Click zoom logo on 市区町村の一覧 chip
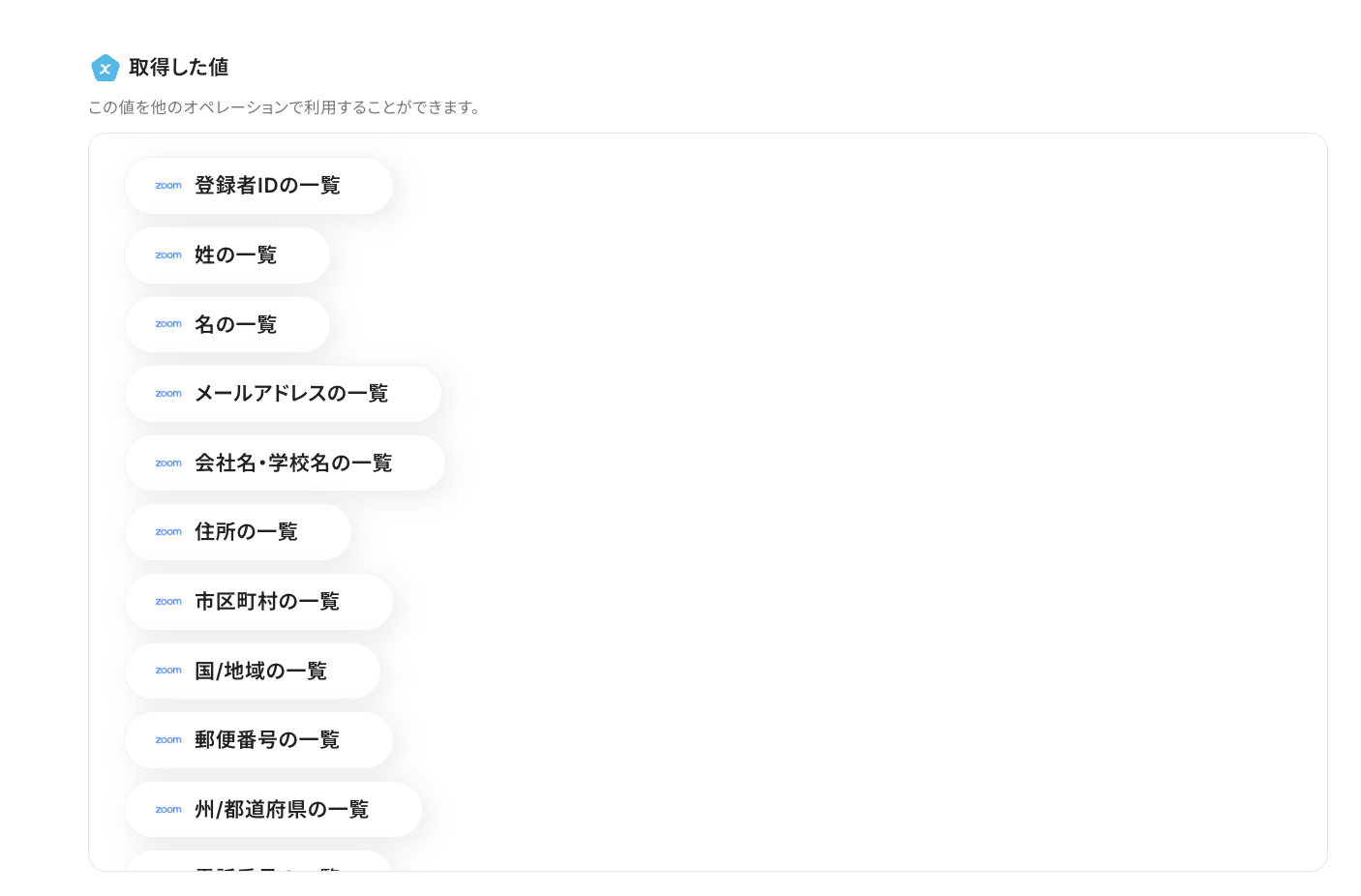The image size is (1361, 896). click(x=168, y=602)
